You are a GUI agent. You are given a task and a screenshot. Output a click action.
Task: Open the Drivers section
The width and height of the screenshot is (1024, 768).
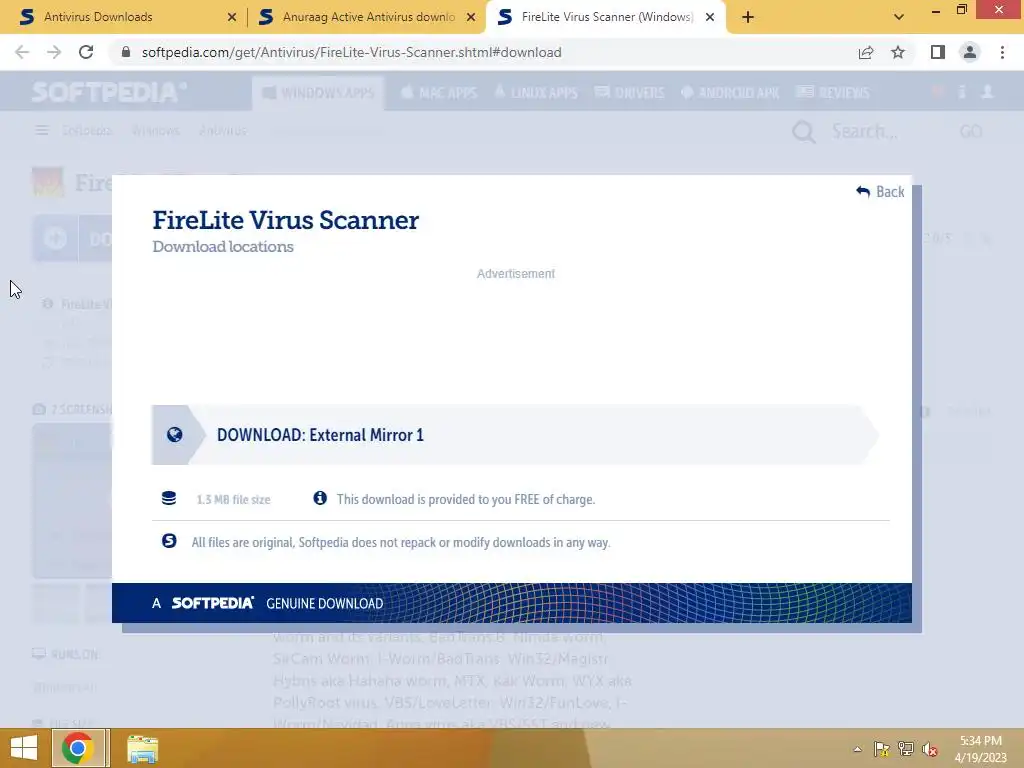(x=630, y=93)
